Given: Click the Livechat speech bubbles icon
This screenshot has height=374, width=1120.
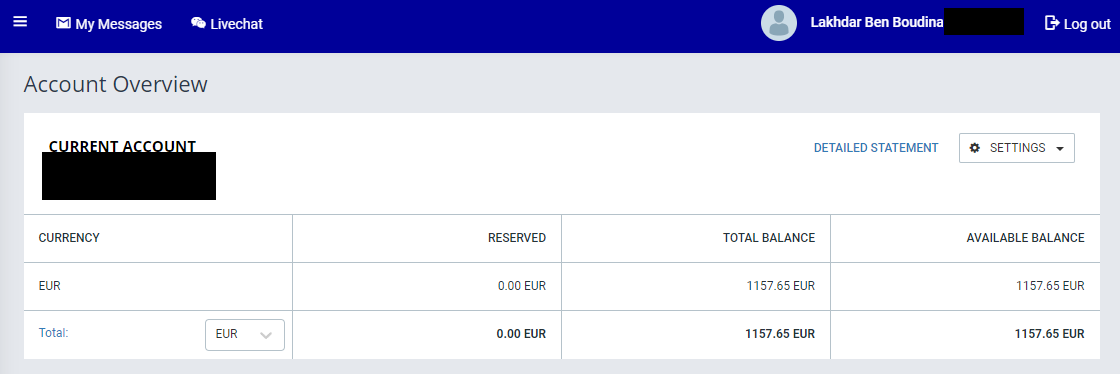Looking at the screenshot, I should coord(198,24).
